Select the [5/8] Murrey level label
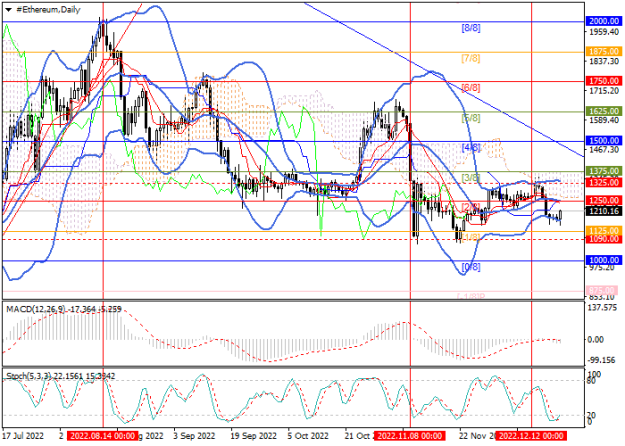Image resolution: width=625 pixels, height=446 pixels. point(471,118)
